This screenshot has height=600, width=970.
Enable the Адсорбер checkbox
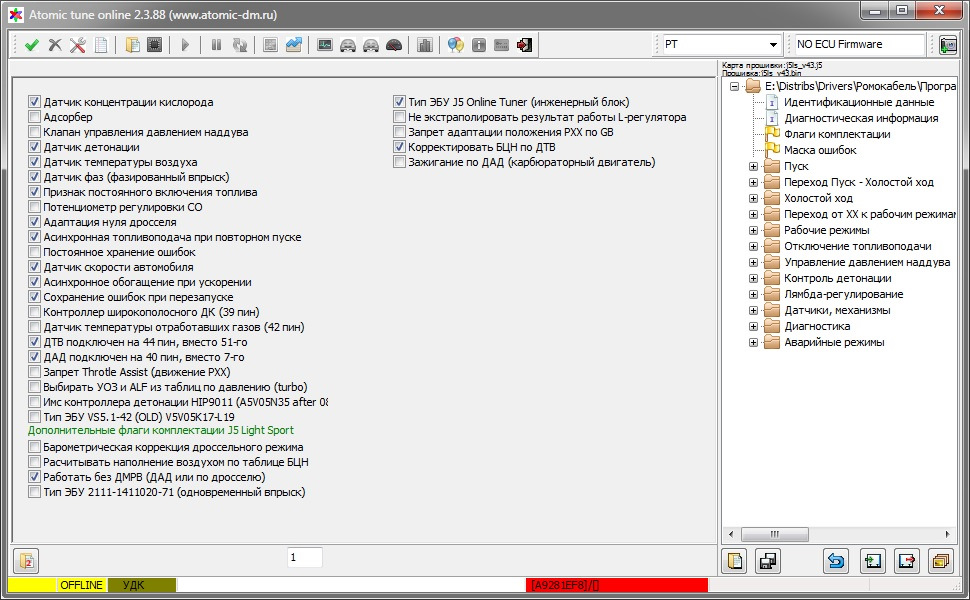click(35, 117)
